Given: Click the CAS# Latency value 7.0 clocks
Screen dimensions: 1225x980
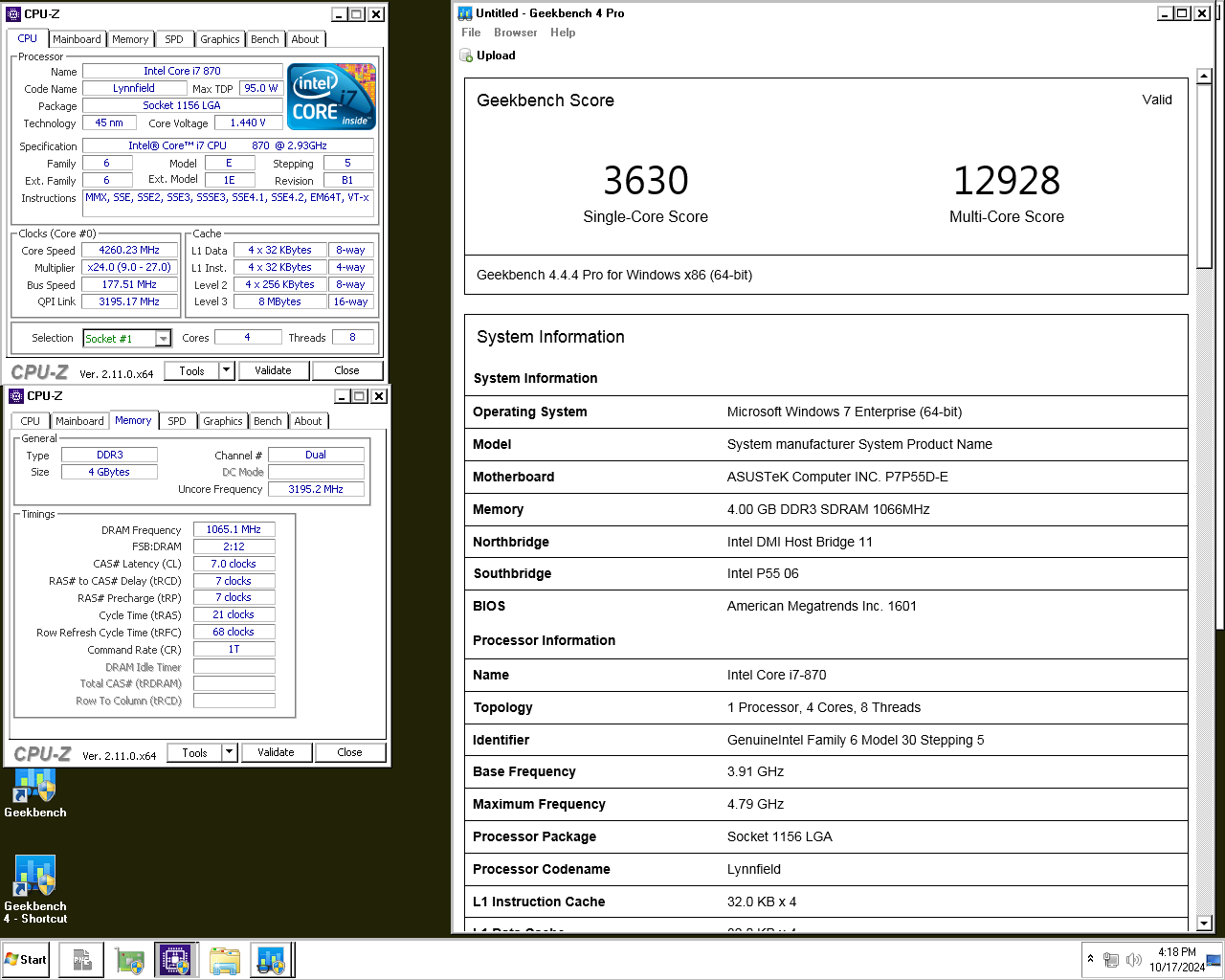Looking at the screenshot, I should pos(234,564).
